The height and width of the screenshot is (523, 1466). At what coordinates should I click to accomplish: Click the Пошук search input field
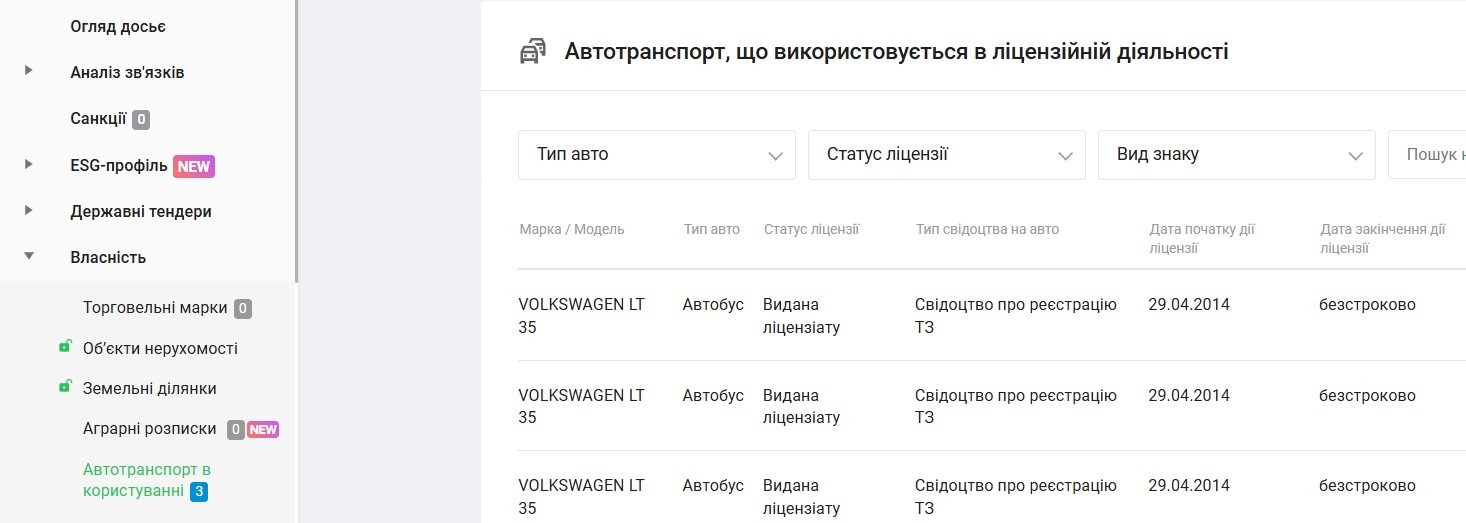(x=1430, y=155)
